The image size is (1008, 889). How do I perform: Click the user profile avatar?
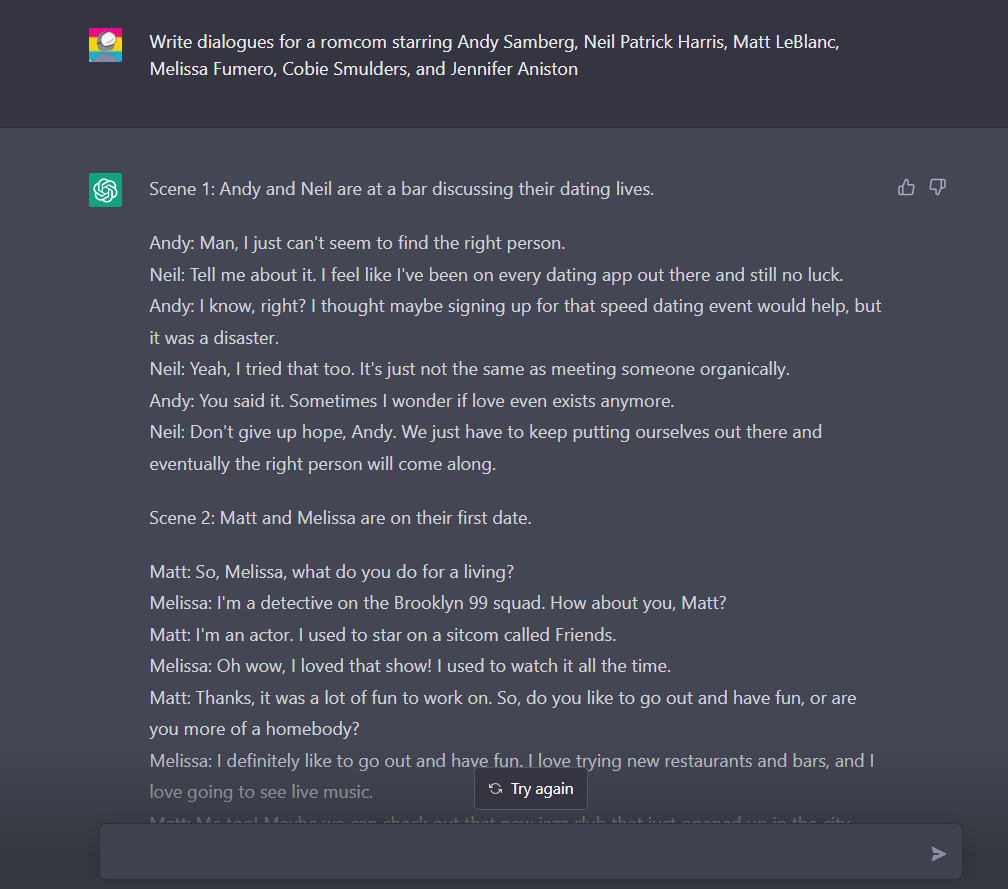pos(105,45)
